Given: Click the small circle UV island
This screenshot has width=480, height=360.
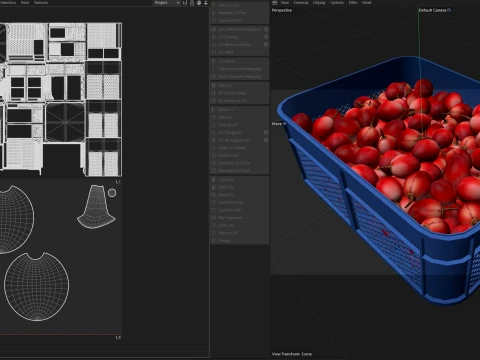Looking at the screenshot, I should 112,193.
